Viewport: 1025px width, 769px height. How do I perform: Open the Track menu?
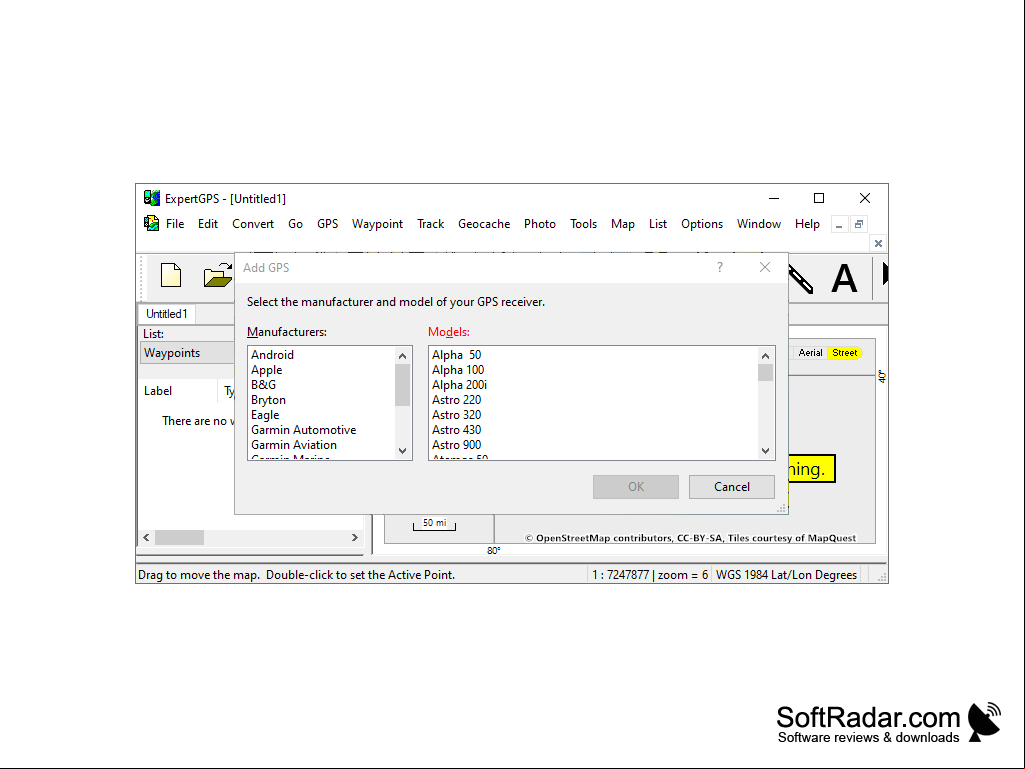431,224
